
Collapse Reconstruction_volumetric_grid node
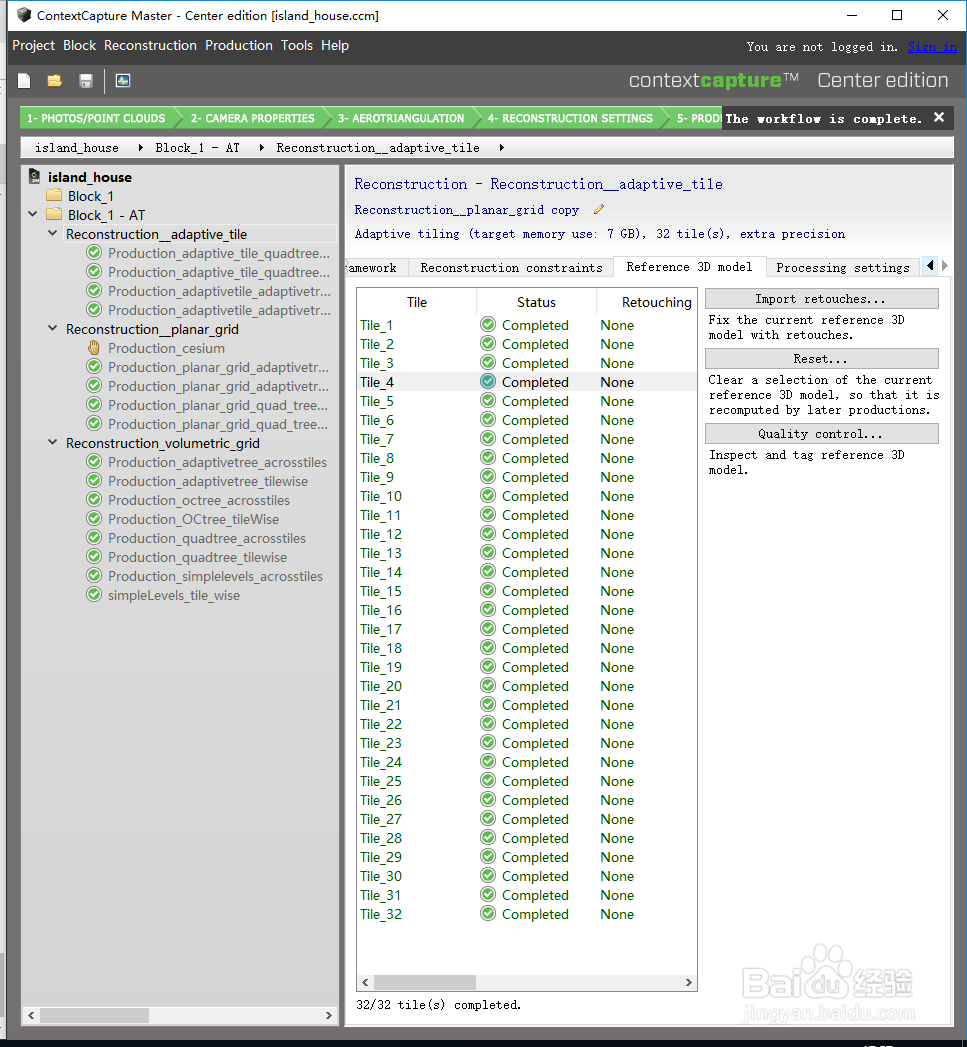point(53,442)
